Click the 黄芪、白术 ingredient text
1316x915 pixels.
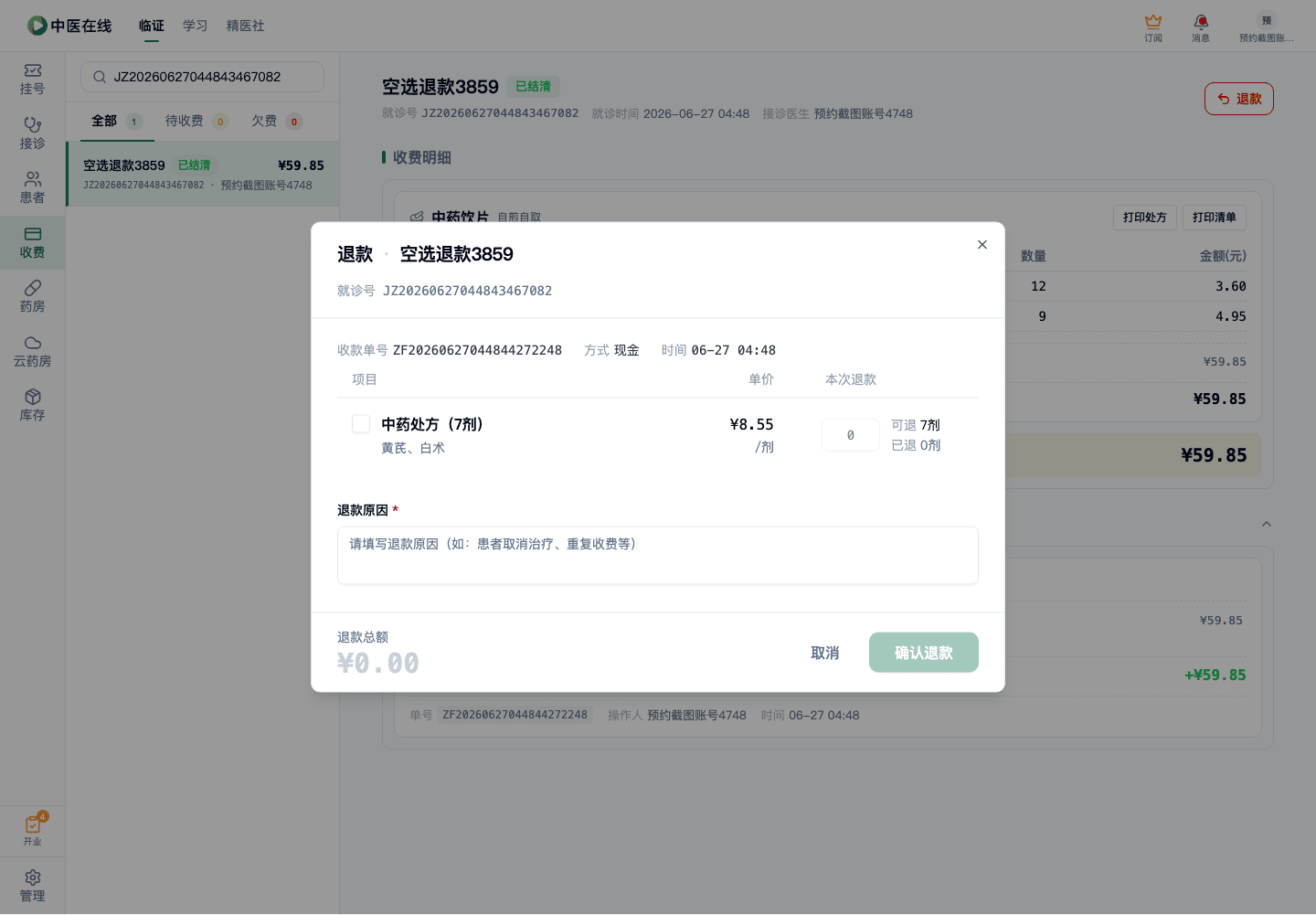[x=413, y=448]
